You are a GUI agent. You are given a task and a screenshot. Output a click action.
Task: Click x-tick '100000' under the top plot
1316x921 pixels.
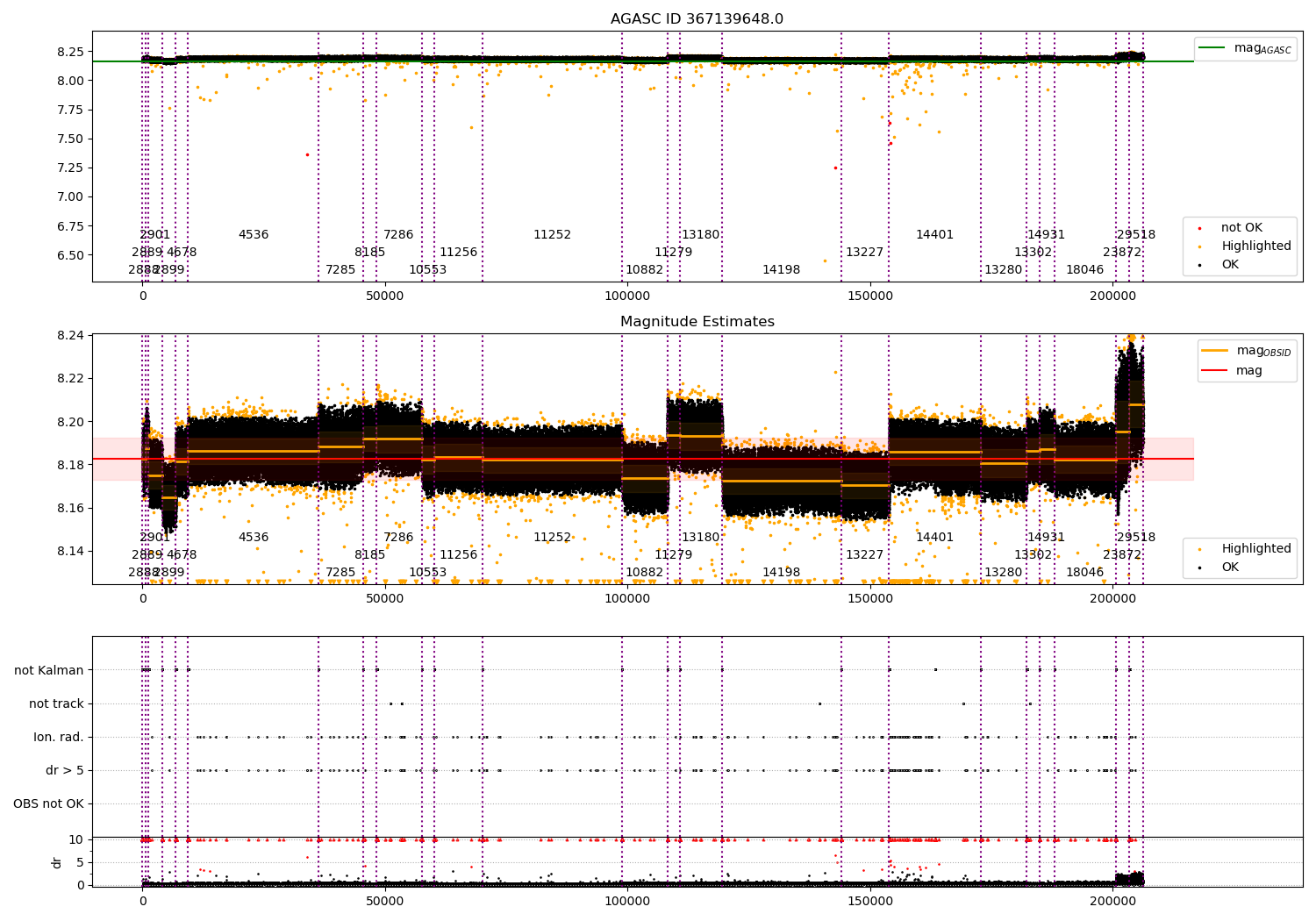(628, 296)
